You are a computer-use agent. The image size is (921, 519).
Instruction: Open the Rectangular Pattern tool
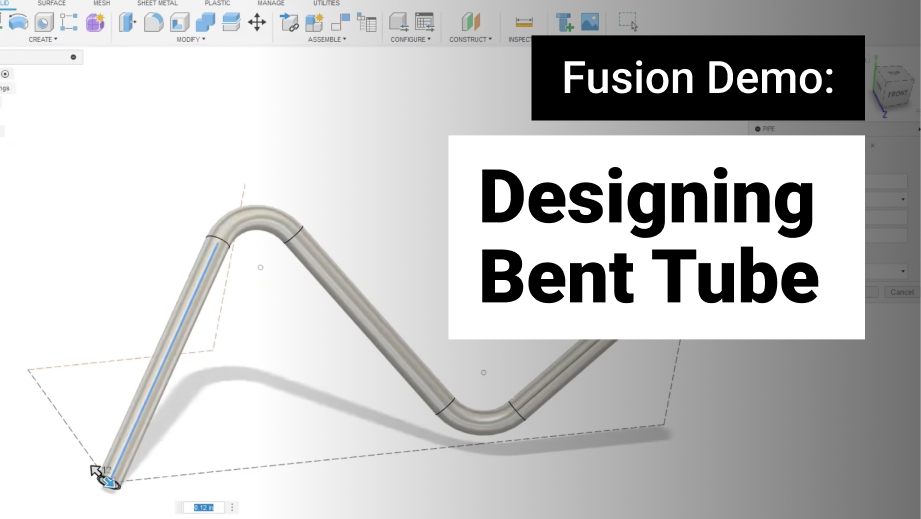pyautogui.click(x=69, y=22)
